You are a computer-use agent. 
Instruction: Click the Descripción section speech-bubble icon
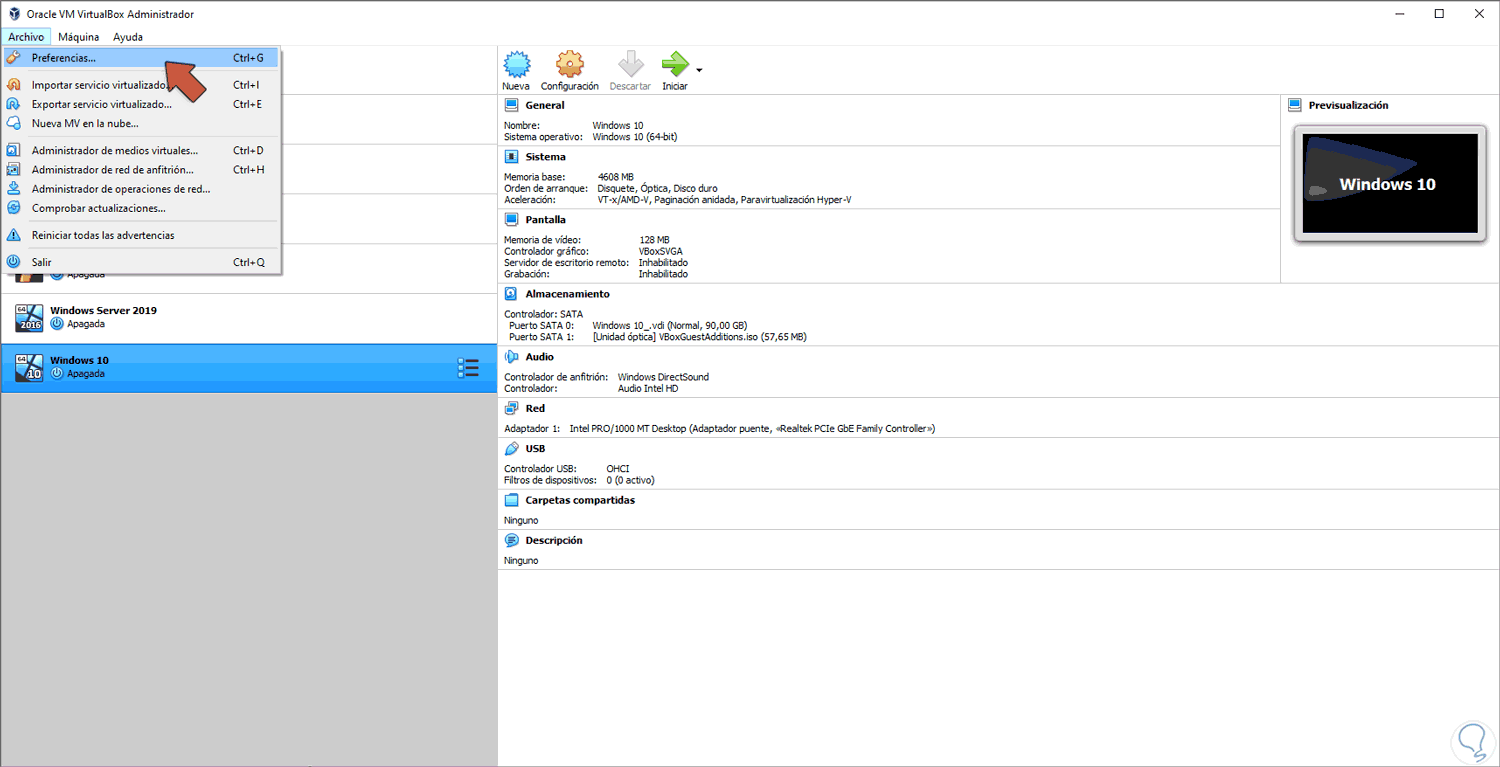click(x=511, y=540)
